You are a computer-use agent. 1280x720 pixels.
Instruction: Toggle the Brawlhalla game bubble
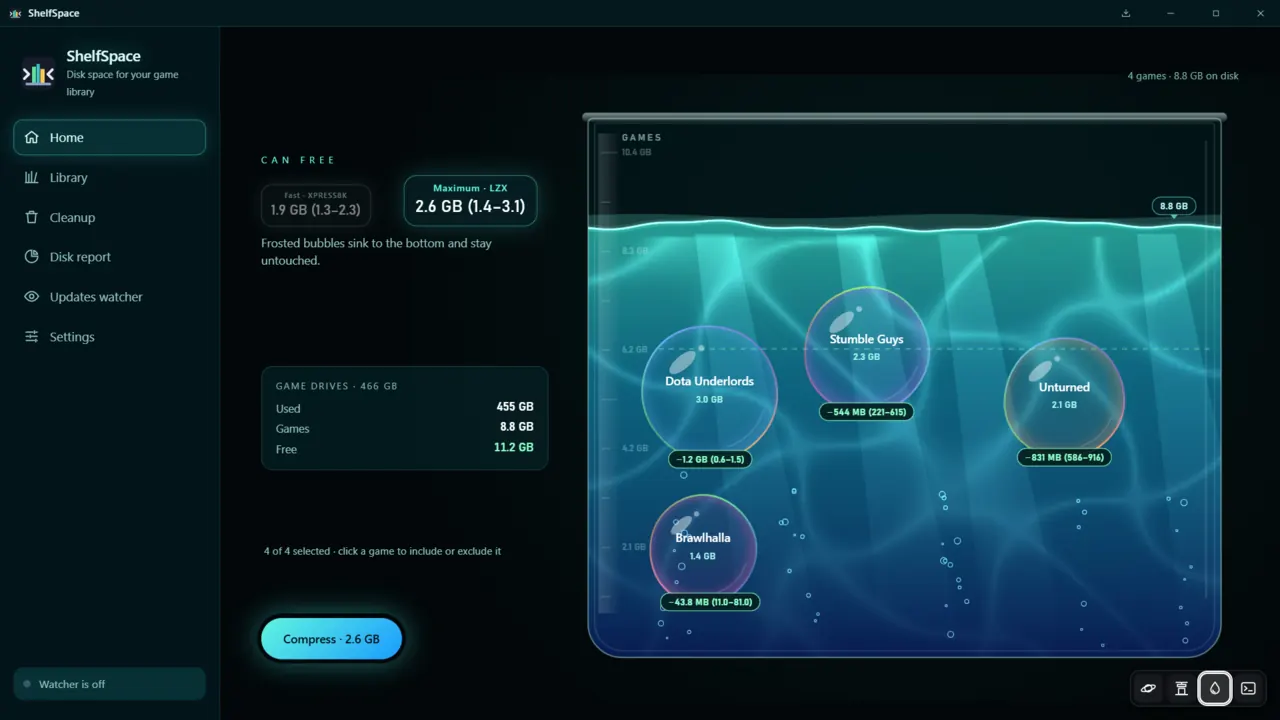pos(703,547)
